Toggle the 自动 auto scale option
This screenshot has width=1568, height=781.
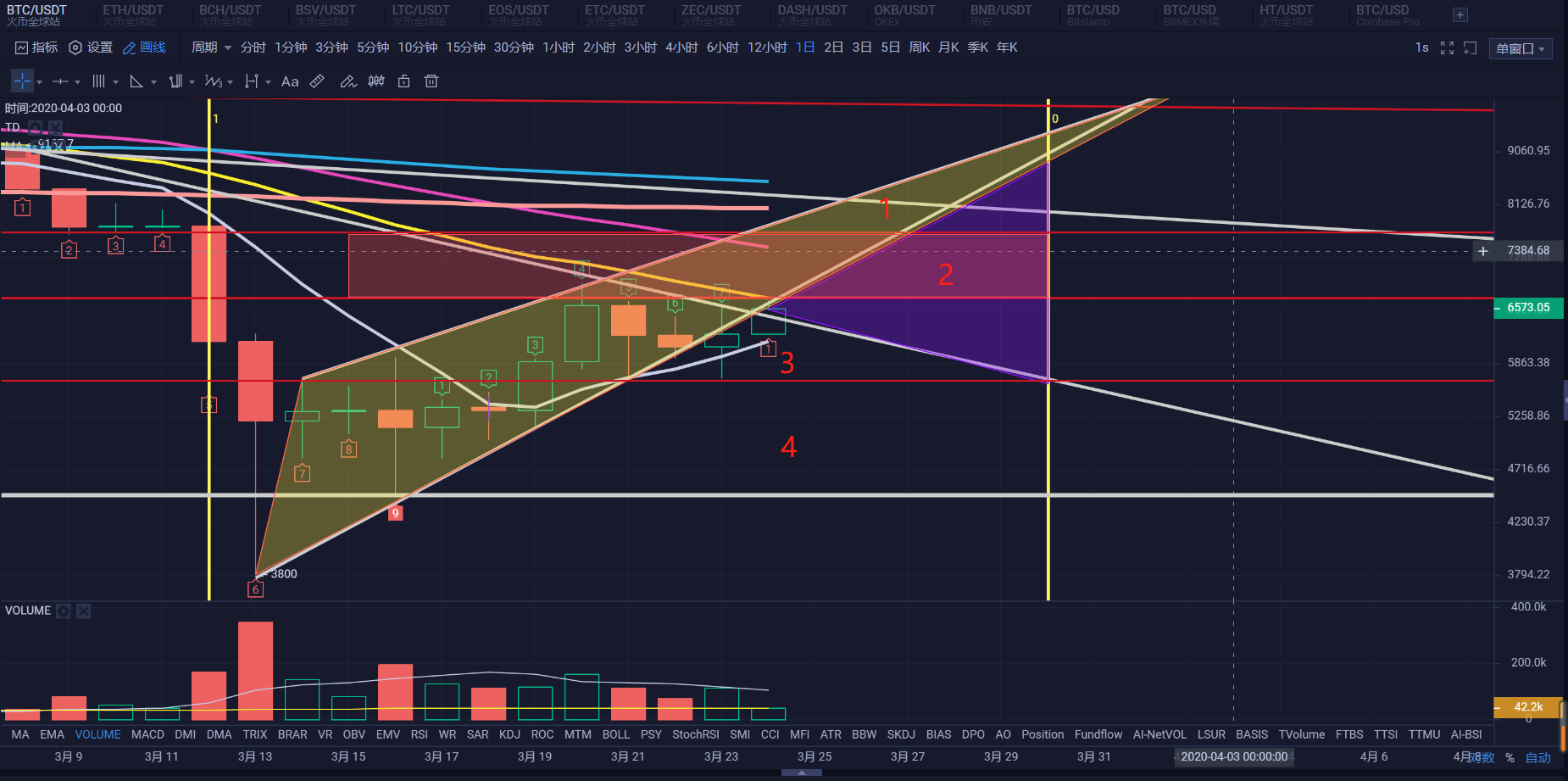click(x=1538, y=757)
